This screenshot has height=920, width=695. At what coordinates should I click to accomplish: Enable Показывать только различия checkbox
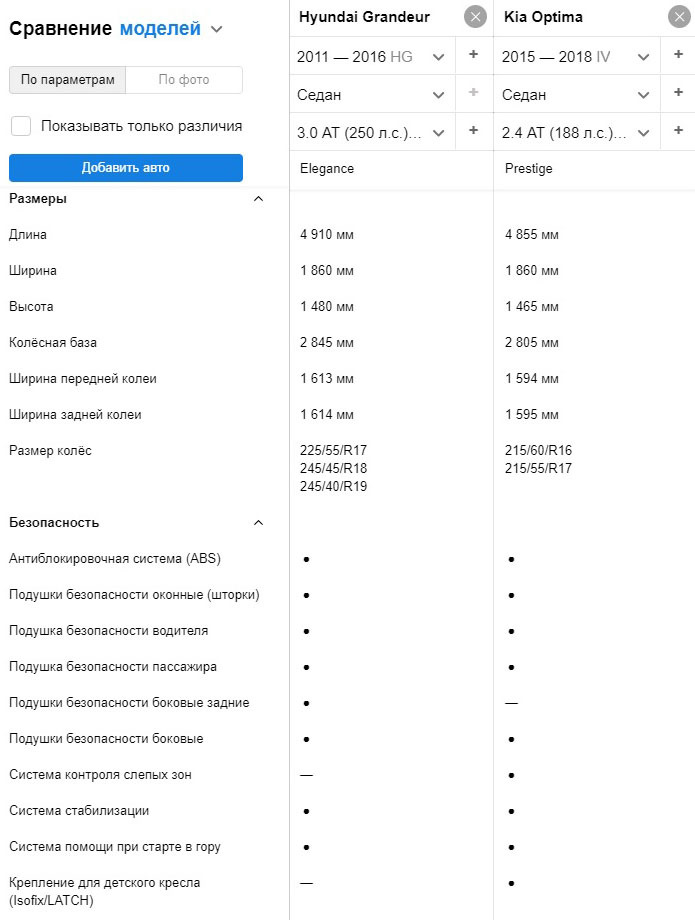pos(21,126)
